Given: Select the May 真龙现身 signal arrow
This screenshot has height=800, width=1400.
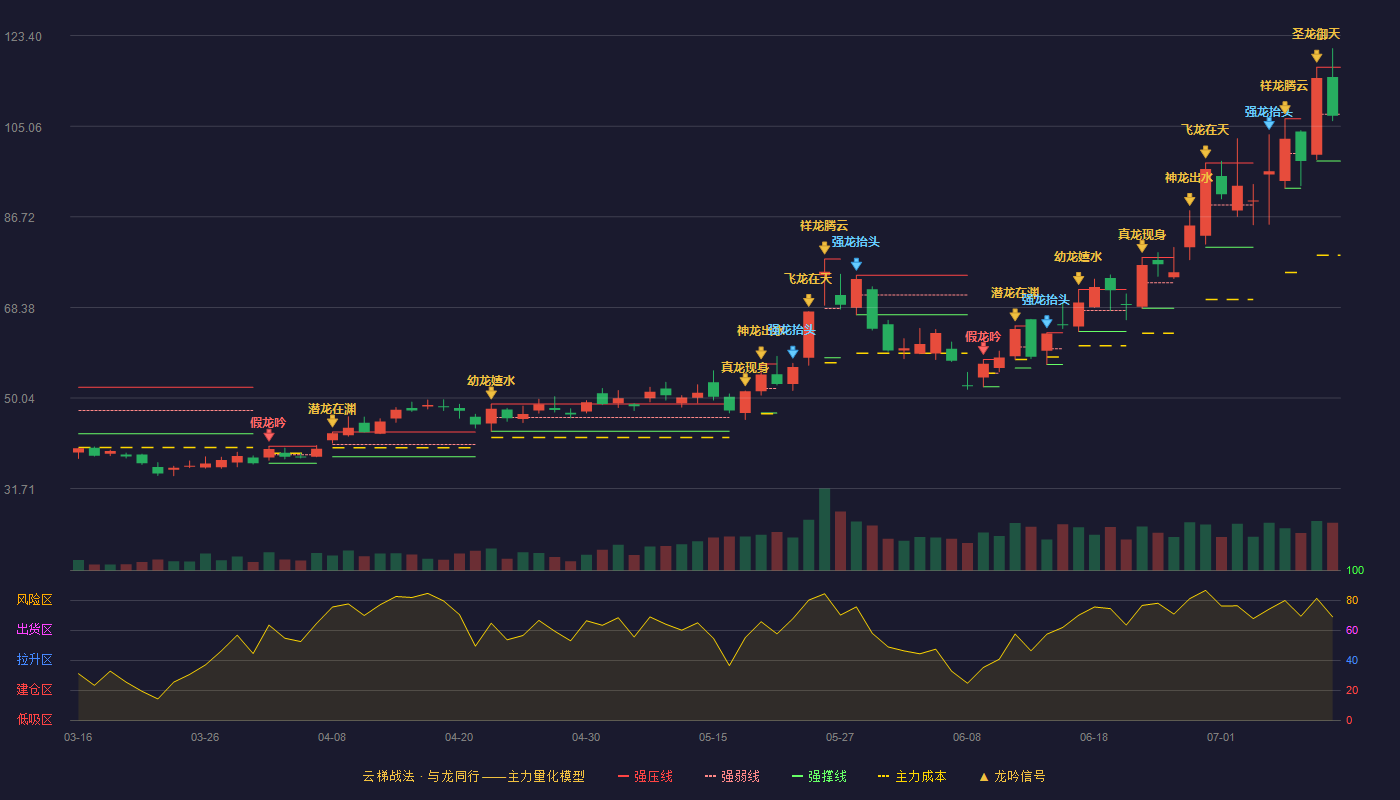Looking at the screenshot, I should [x=745, y=380].
